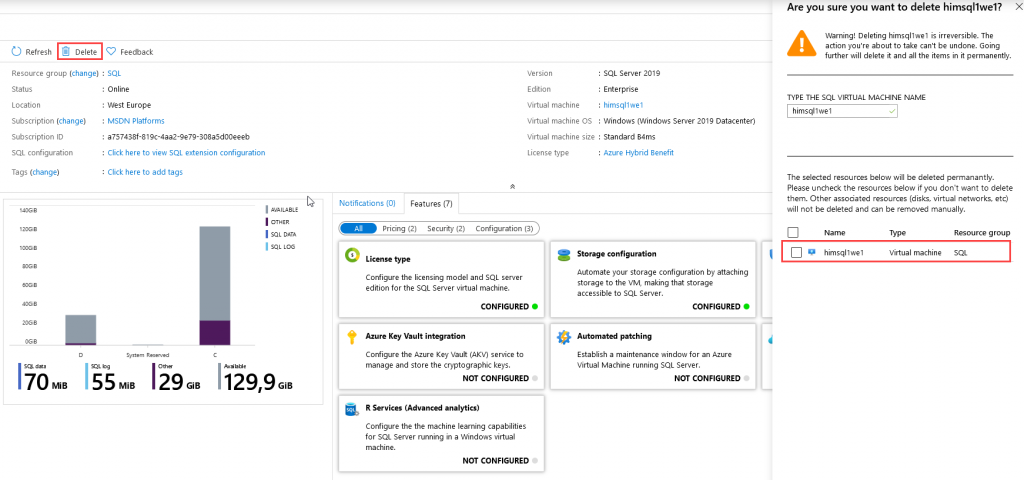Click the License type card icon
Image resolution: width=1024 pixels, height=480 pixels.
352,256
